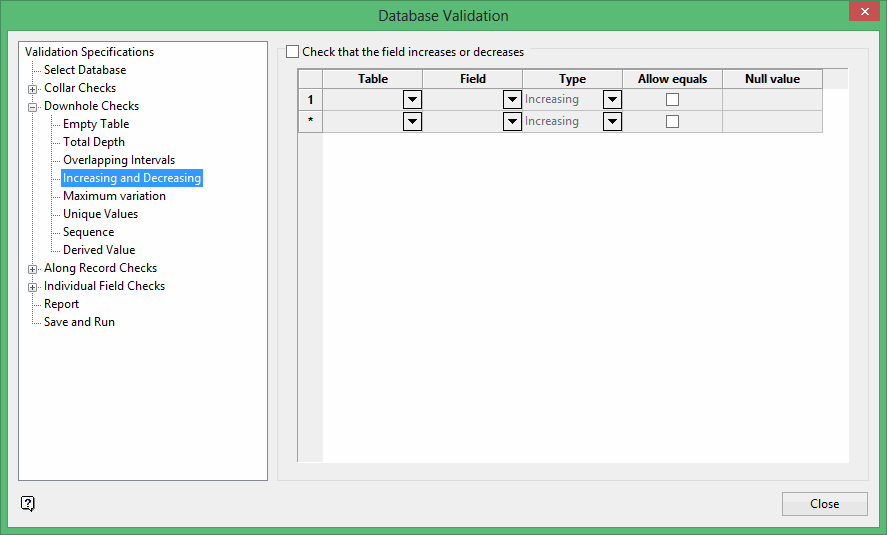Open the help icon at bottom left
Screen dimensions: 887x535
(28, 503)
